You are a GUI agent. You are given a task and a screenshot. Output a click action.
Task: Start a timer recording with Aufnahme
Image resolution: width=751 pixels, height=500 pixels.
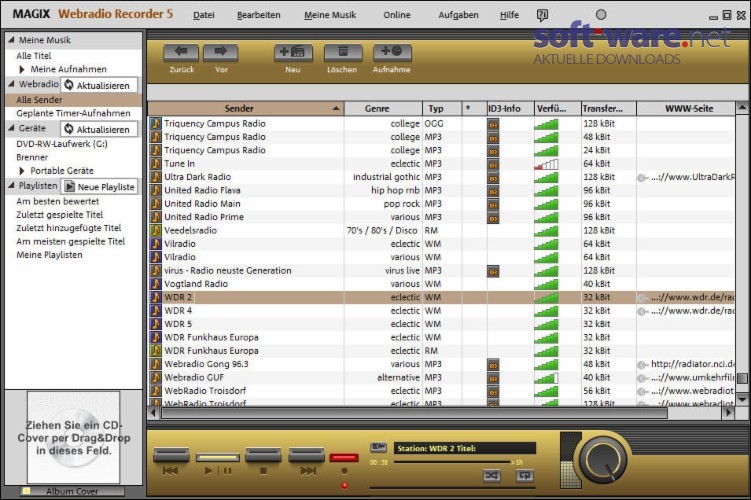point(392,53)
